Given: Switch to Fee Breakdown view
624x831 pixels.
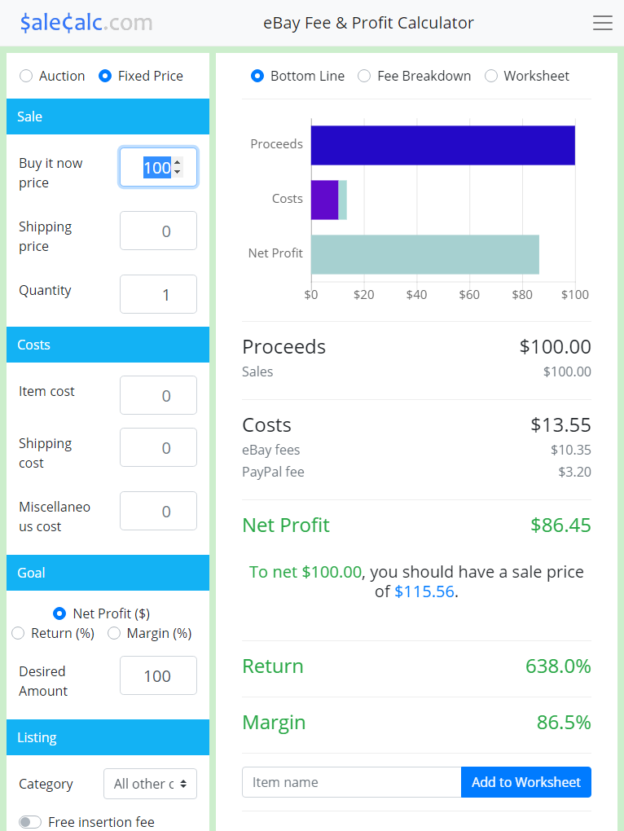Looking at the screenshot, I should click(364, 75).
